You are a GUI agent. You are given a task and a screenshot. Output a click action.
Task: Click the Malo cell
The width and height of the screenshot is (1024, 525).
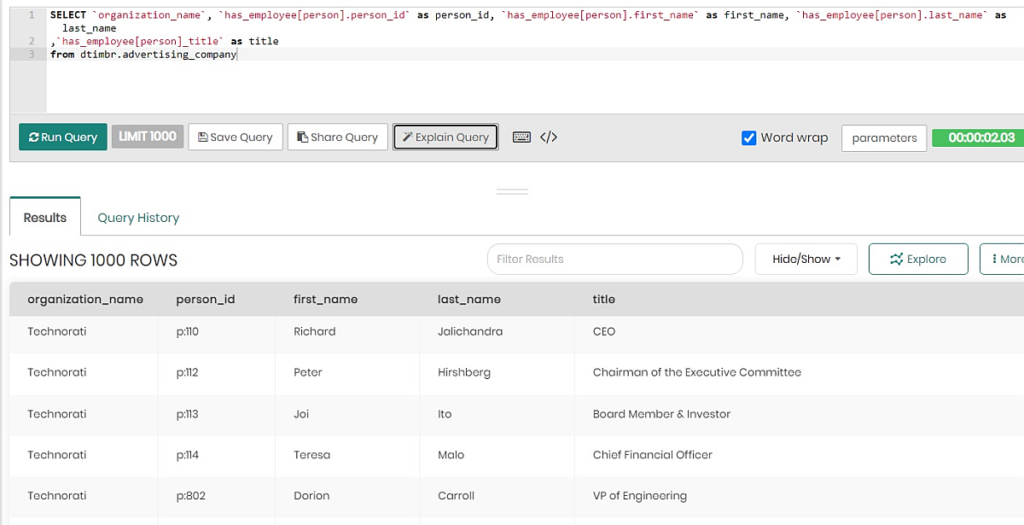(496, 455)
